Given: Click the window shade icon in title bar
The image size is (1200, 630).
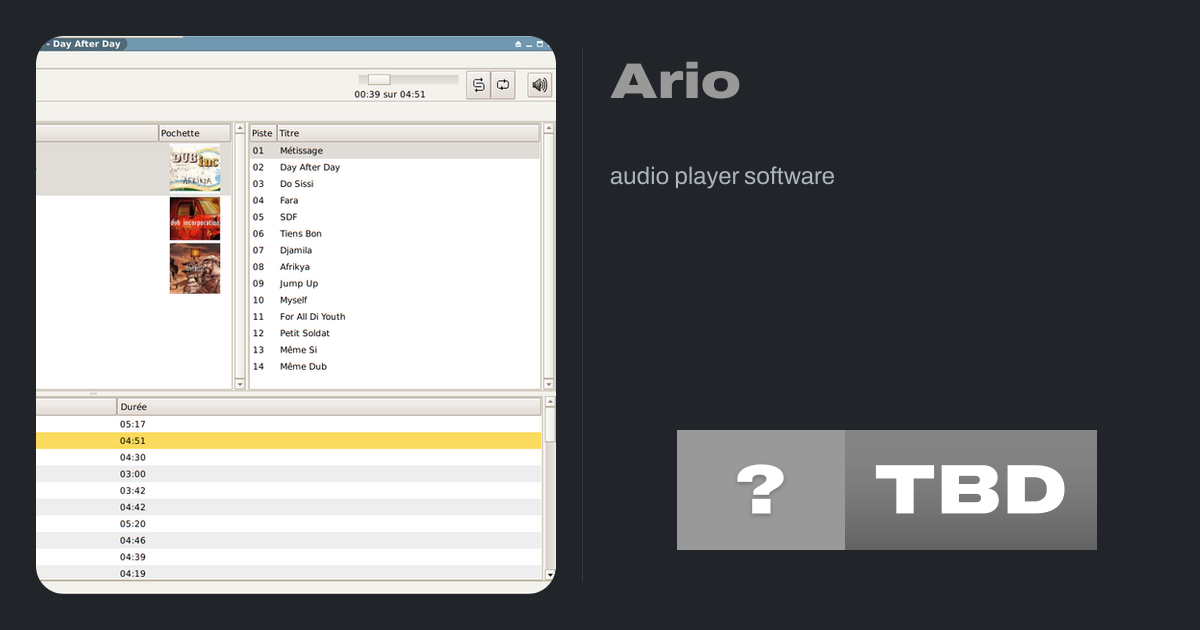Looking at the screenshot, I should click(518, 44).
